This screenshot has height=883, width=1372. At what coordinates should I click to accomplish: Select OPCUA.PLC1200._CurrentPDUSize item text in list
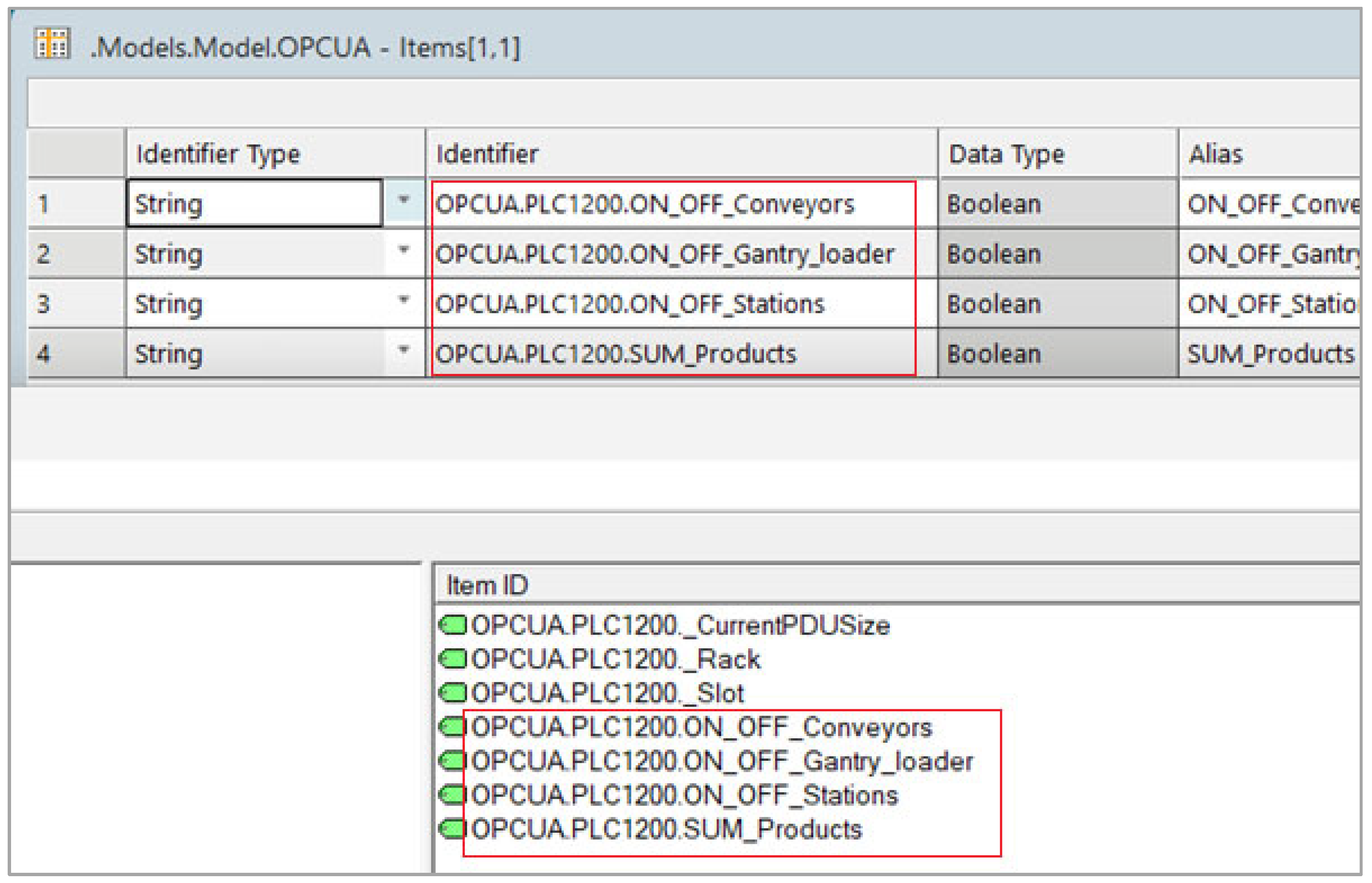(680, 626)
